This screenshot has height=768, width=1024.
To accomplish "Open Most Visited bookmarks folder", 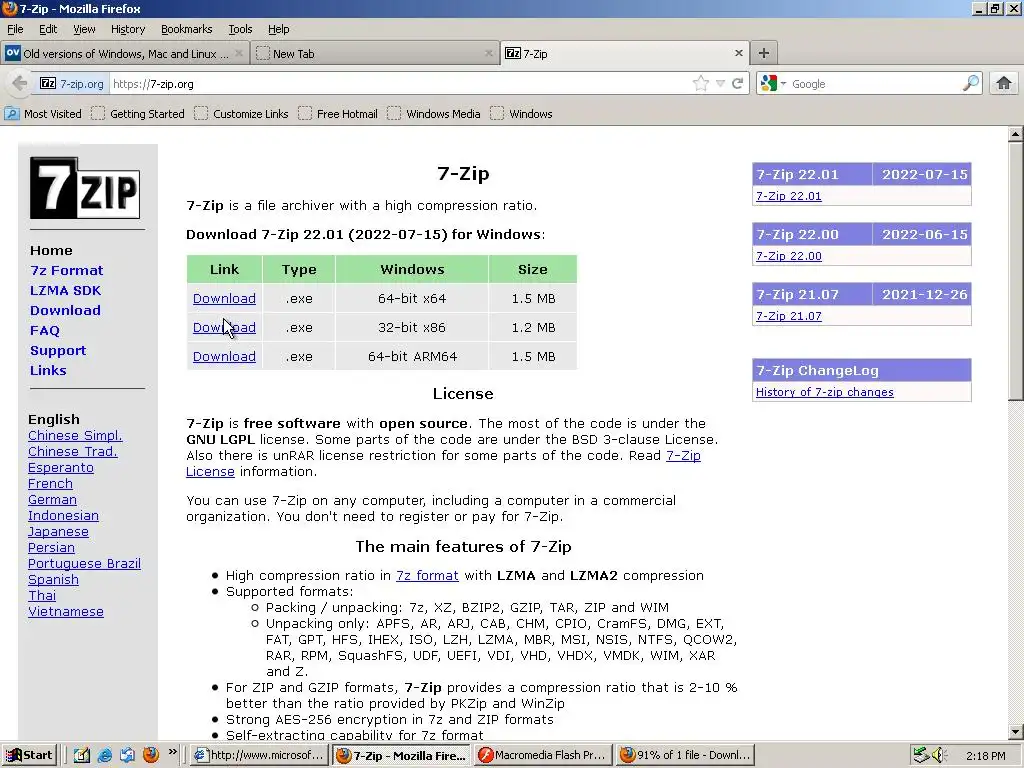I will point(43,114).
